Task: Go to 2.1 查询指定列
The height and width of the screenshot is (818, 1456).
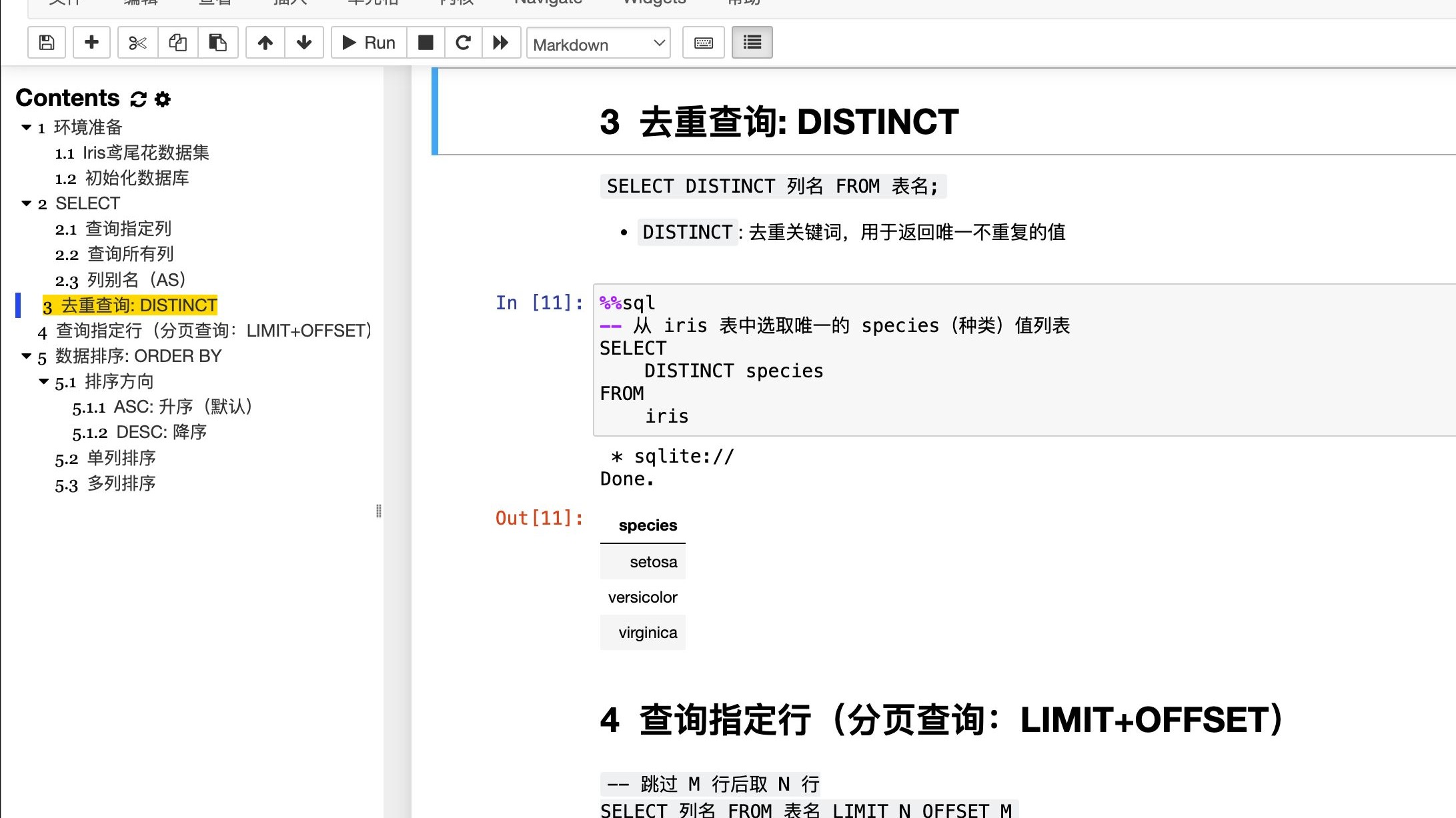Action: (113, 229)
